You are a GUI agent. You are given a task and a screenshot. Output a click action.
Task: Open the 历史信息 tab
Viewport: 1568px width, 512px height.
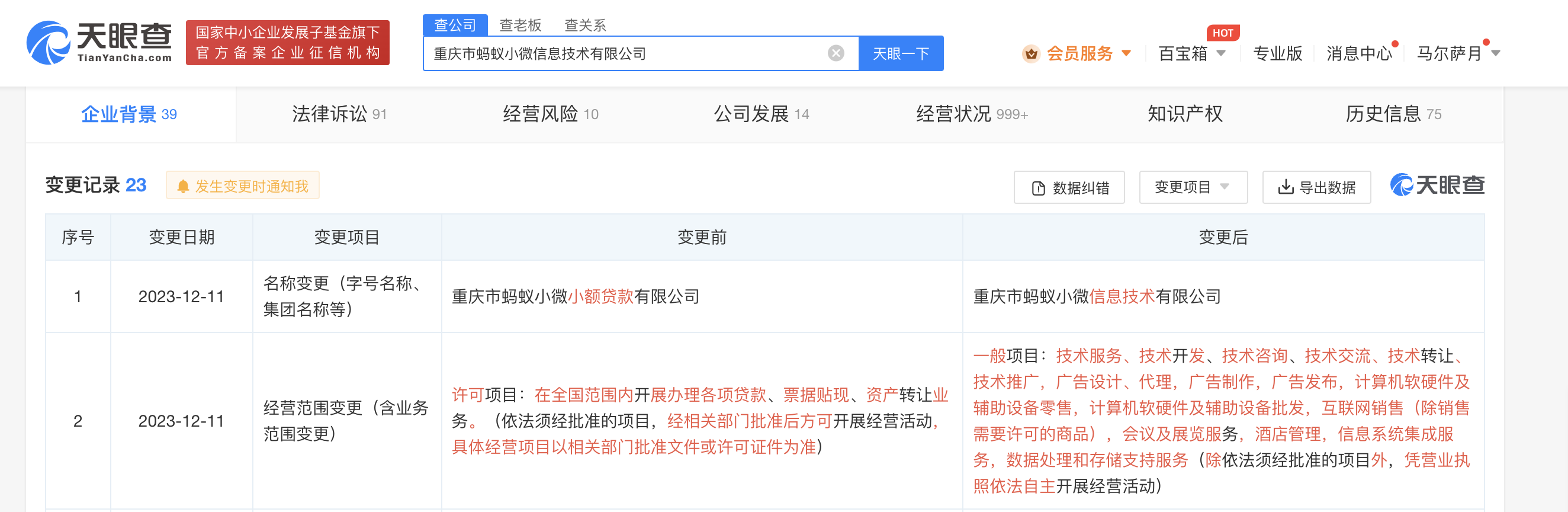coord(1393,114)
